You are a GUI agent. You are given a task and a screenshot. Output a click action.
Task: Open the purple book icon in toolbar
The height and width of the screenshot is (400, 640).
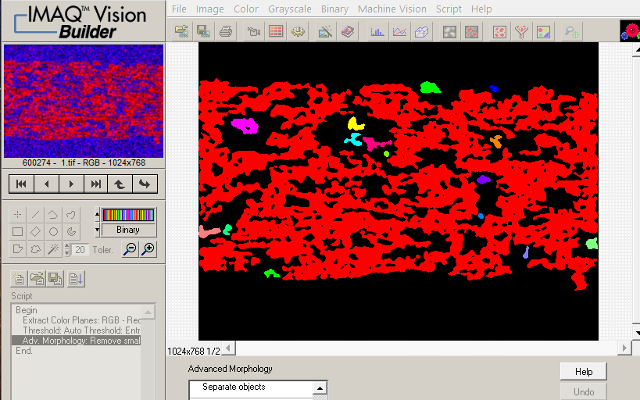coord(348,31)
